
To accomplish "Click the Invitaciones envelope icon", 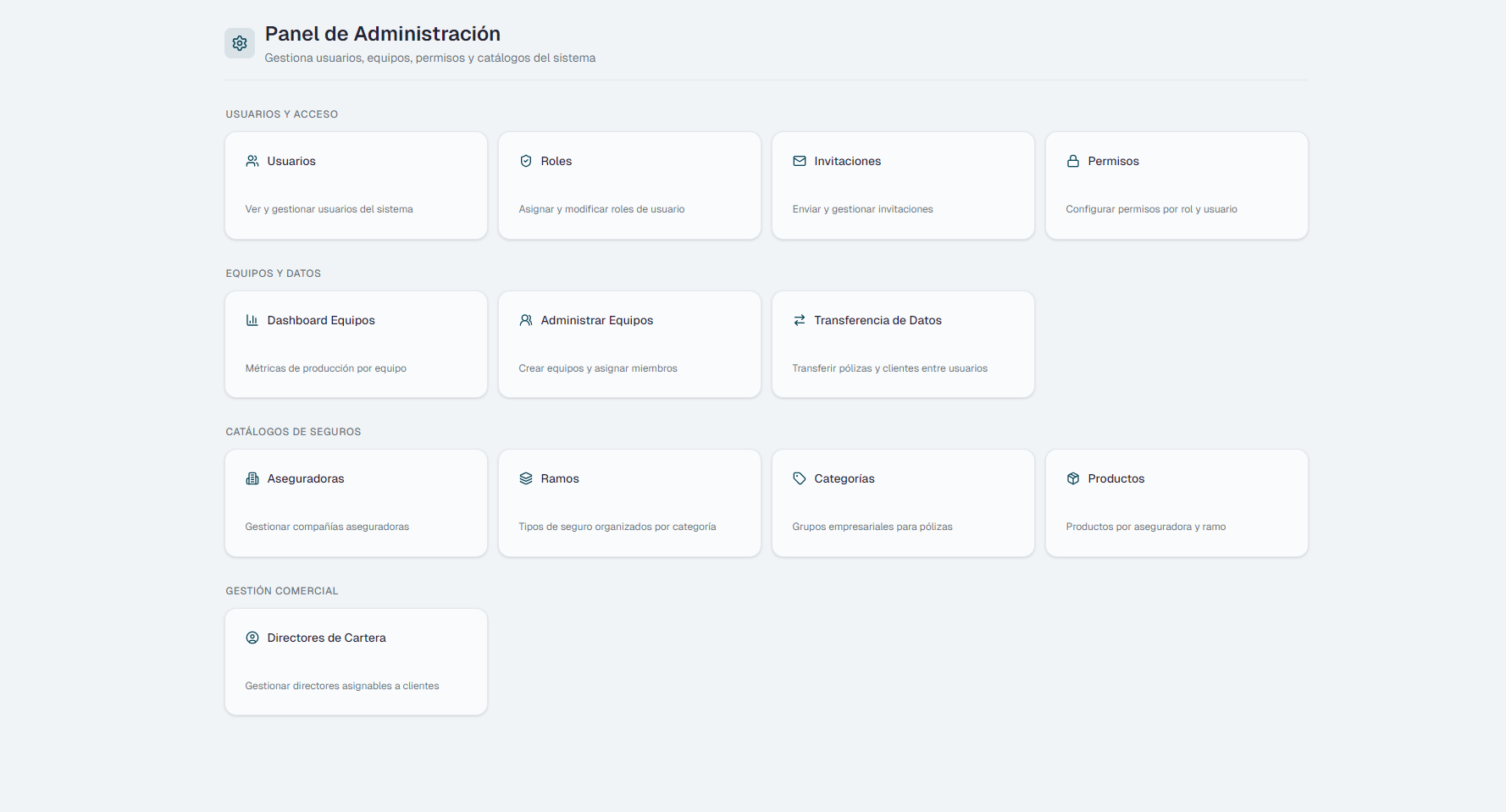I will 799,161.
